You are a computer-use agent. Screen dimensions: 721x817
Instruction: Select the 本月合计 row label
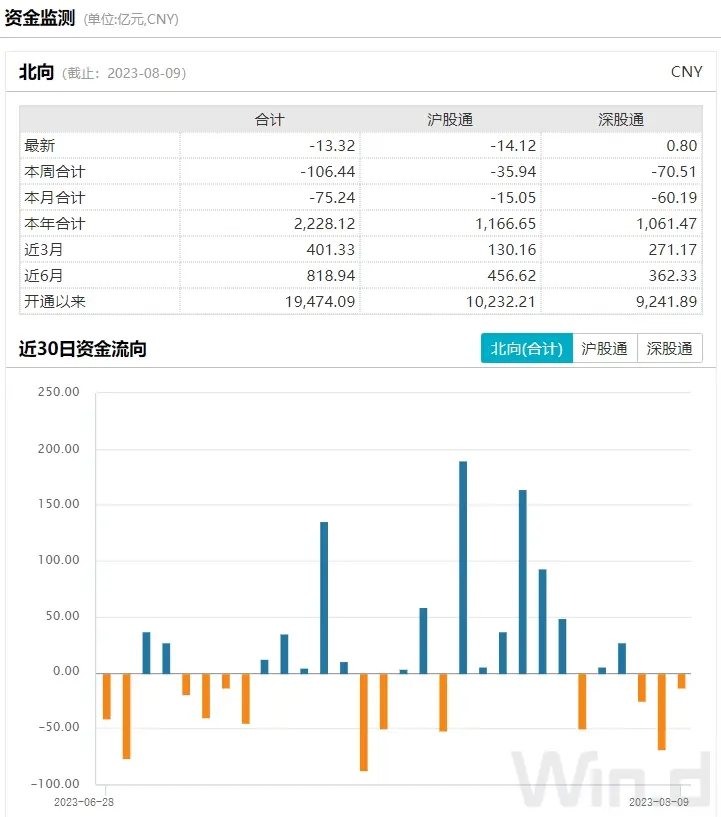(x=55, y=198)
